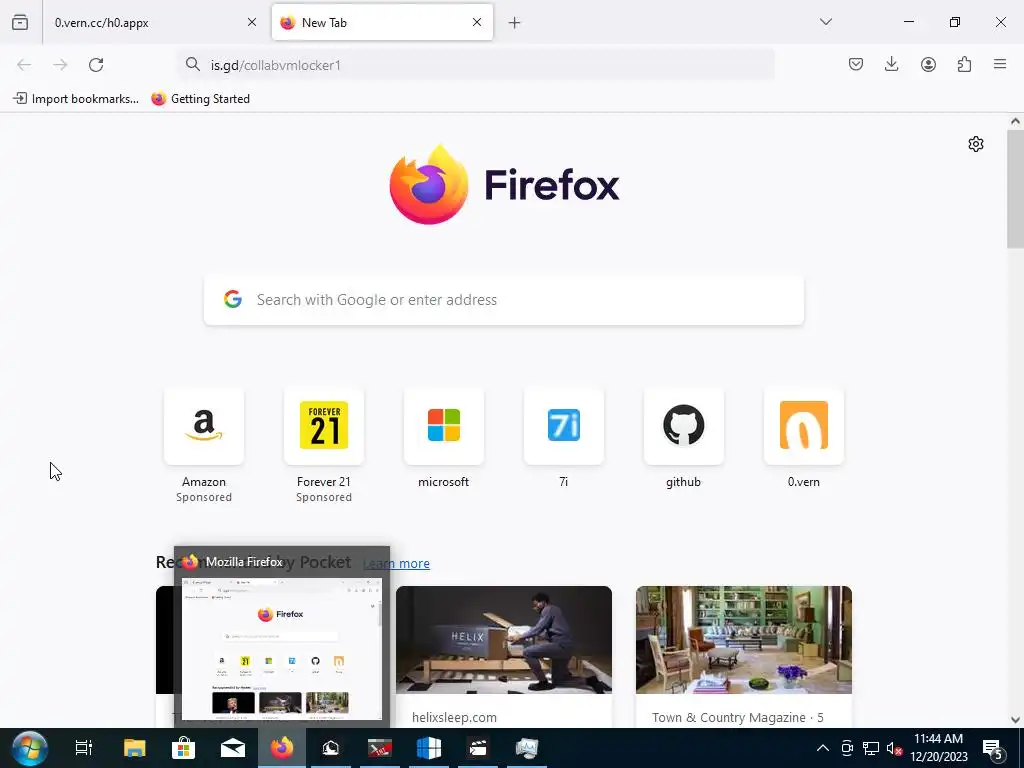Click the page scrollbar down arrow
1024x768 pixels.
pyautogui.click(x=1015, y=720)
